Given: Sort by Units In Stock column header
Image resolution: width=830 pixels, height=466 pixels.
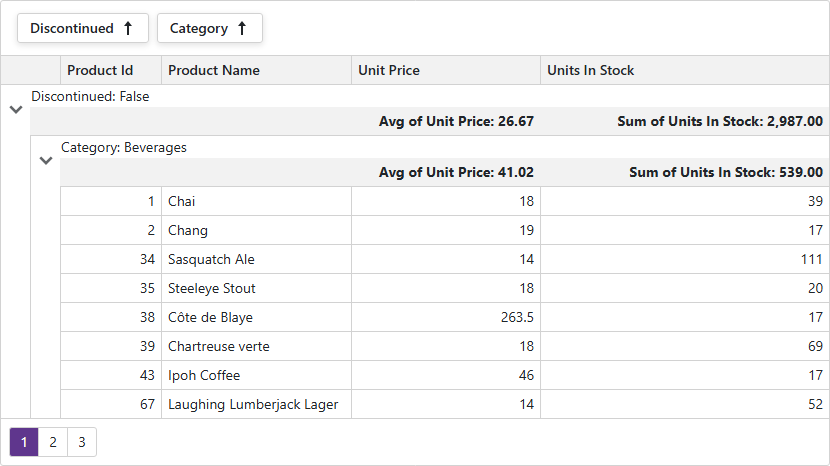Looking at the screenshot, I should [x=685, y=70].
